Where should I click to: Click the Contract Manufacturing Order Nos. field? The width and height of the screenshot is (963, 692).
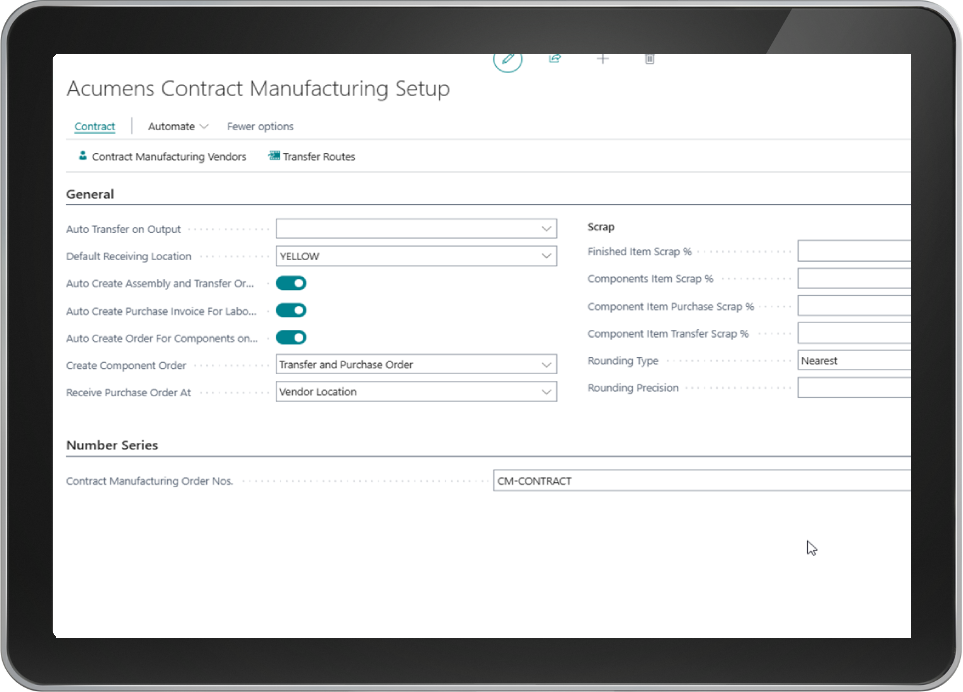click(x=702, y=481)
